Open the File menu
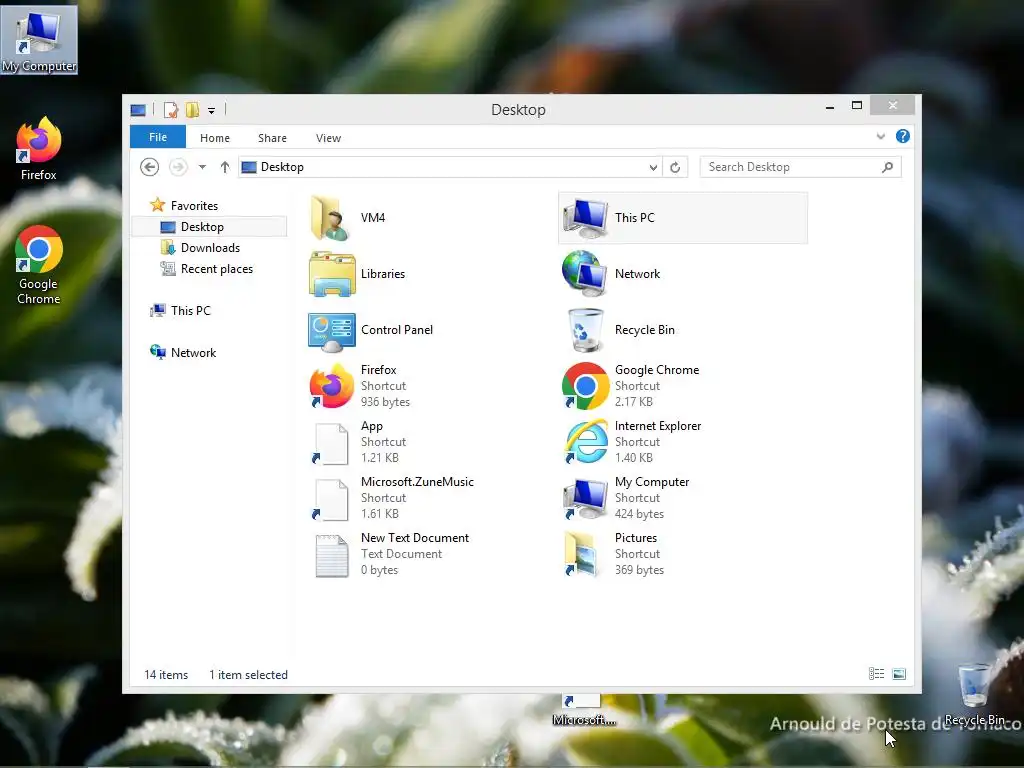Image resolution: width=1024 pixels, height=768 pixels. point(158,137)
